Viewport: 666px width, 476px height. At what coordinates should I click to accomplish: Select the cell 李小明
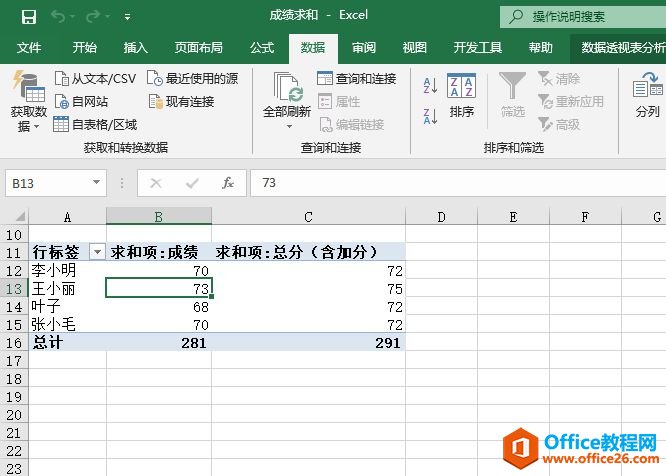pos(68,270)
